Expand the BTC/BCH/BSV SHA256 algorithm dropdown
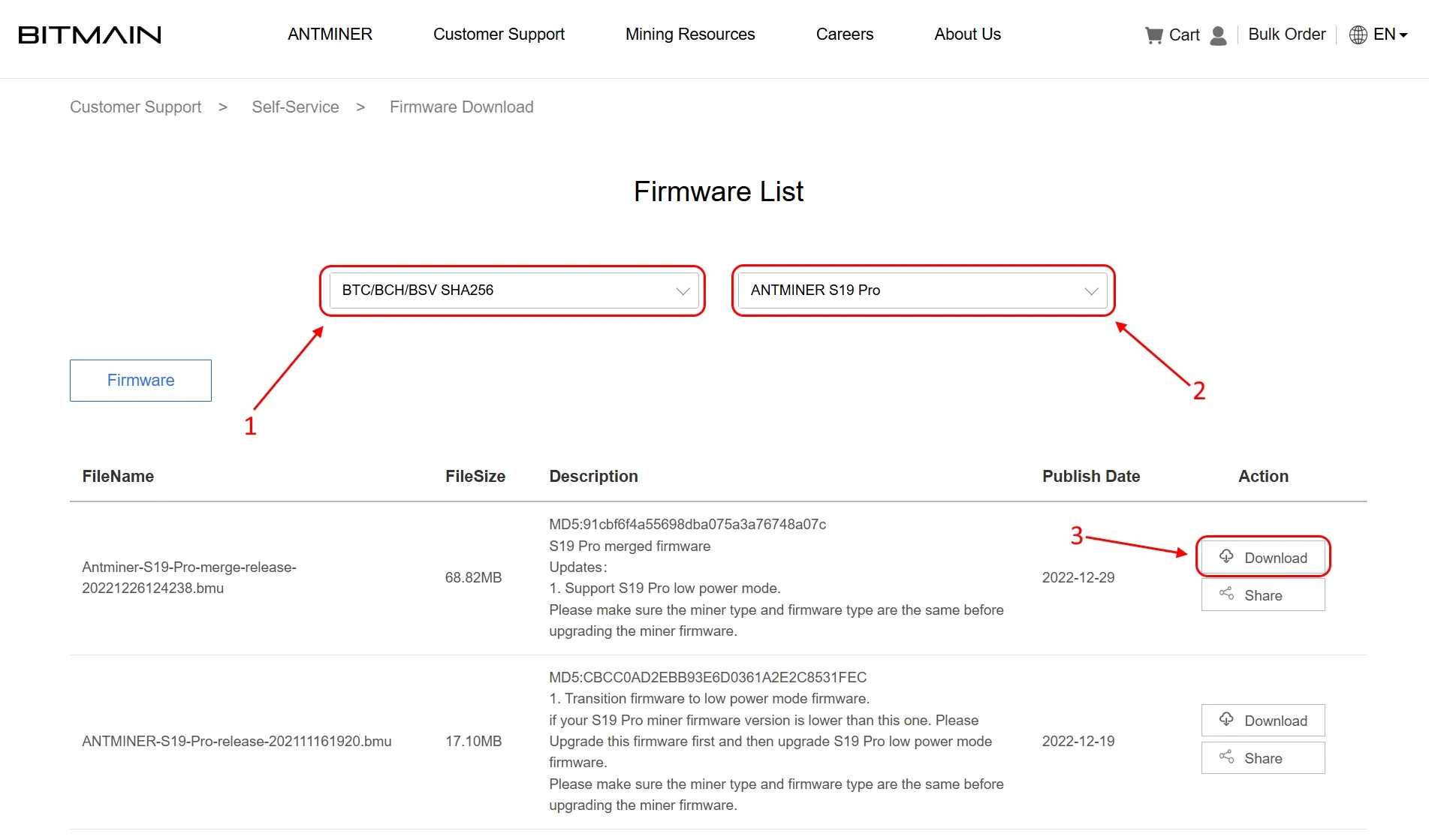This screenshot has width=1429, height=840. 514,291
